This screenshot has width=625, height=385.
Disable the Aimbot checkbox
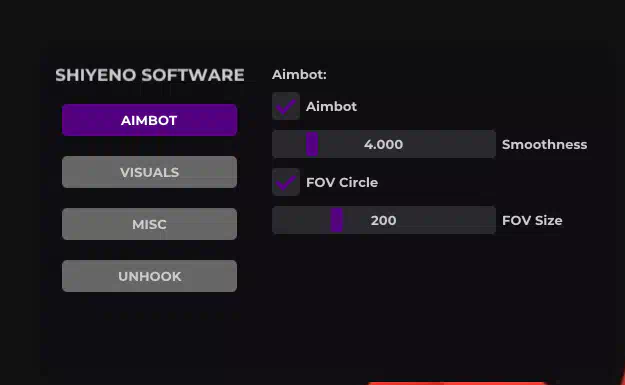pyautogui.click(x=286, y=106)
